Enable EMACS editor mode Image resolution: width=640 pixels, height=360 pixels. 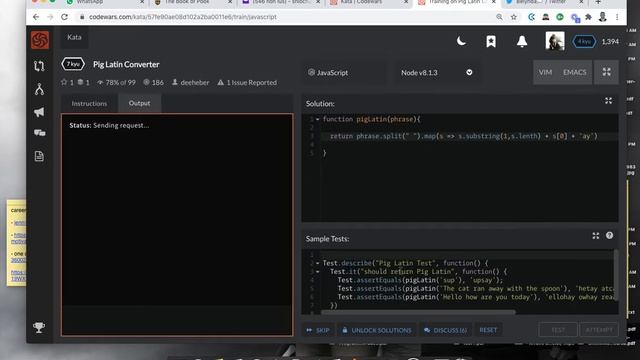tap(574, 72)
